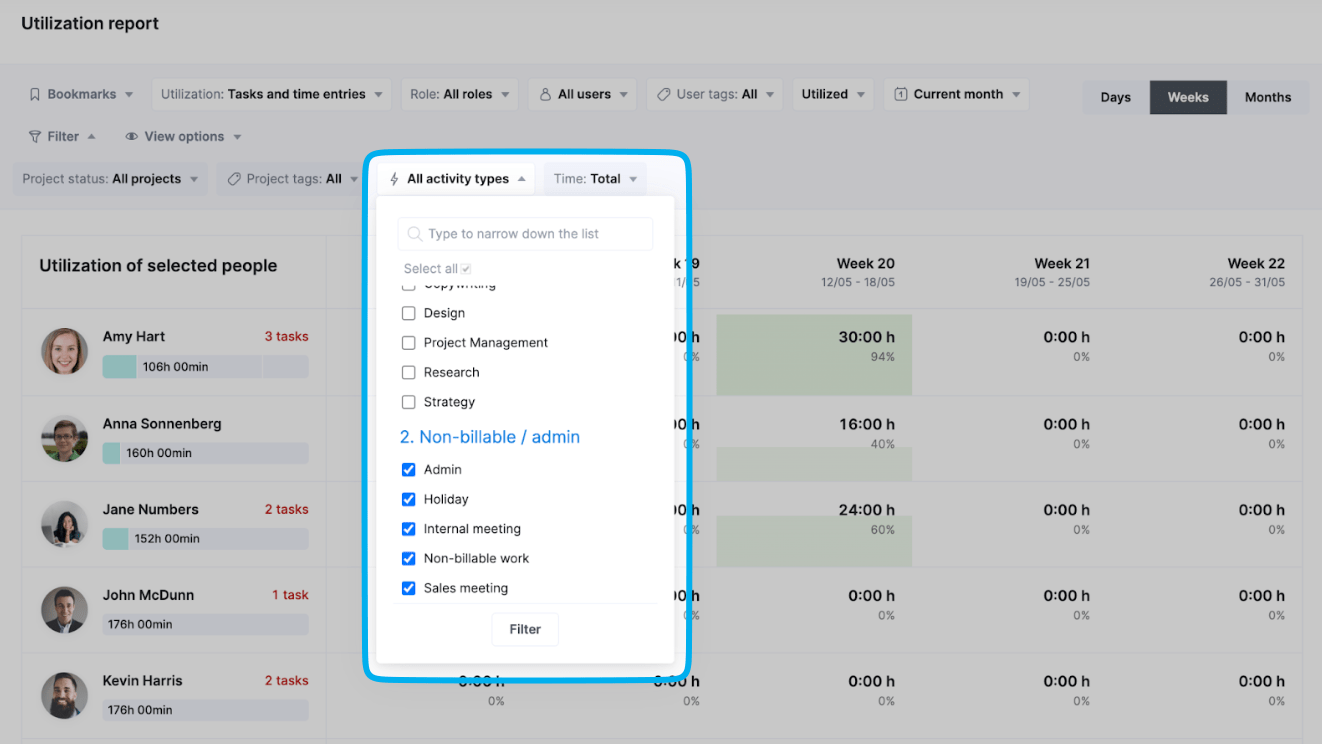Click Anna Sonnenberg's 160h 00min utilization bar
Viewport: 1322px width, 744px height.
pyautogui.click(x=205, y=453)
